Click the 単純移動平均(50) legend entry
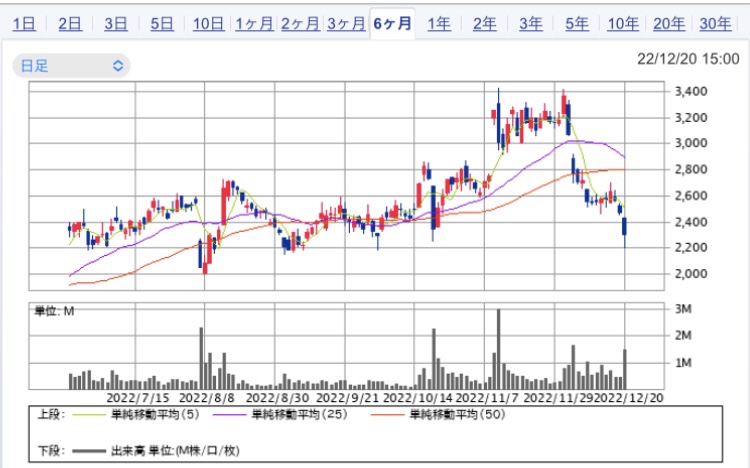Viewport: 750px width, 468px height. tap(438, 414)
